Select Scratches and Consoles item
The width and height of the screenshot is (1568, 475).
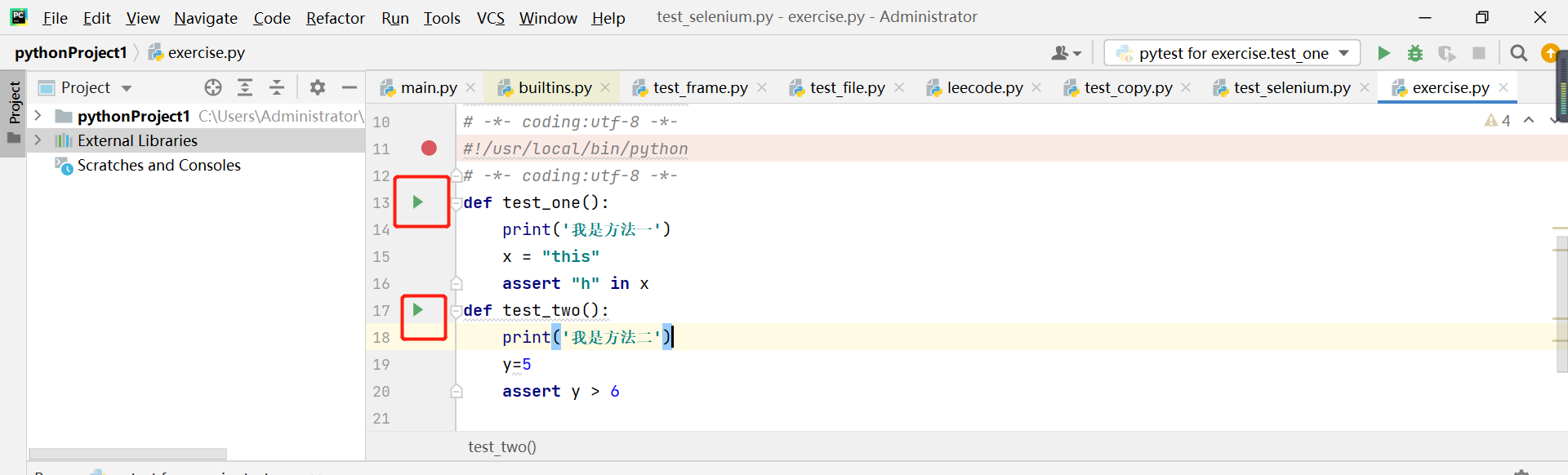tap(158, 165)
